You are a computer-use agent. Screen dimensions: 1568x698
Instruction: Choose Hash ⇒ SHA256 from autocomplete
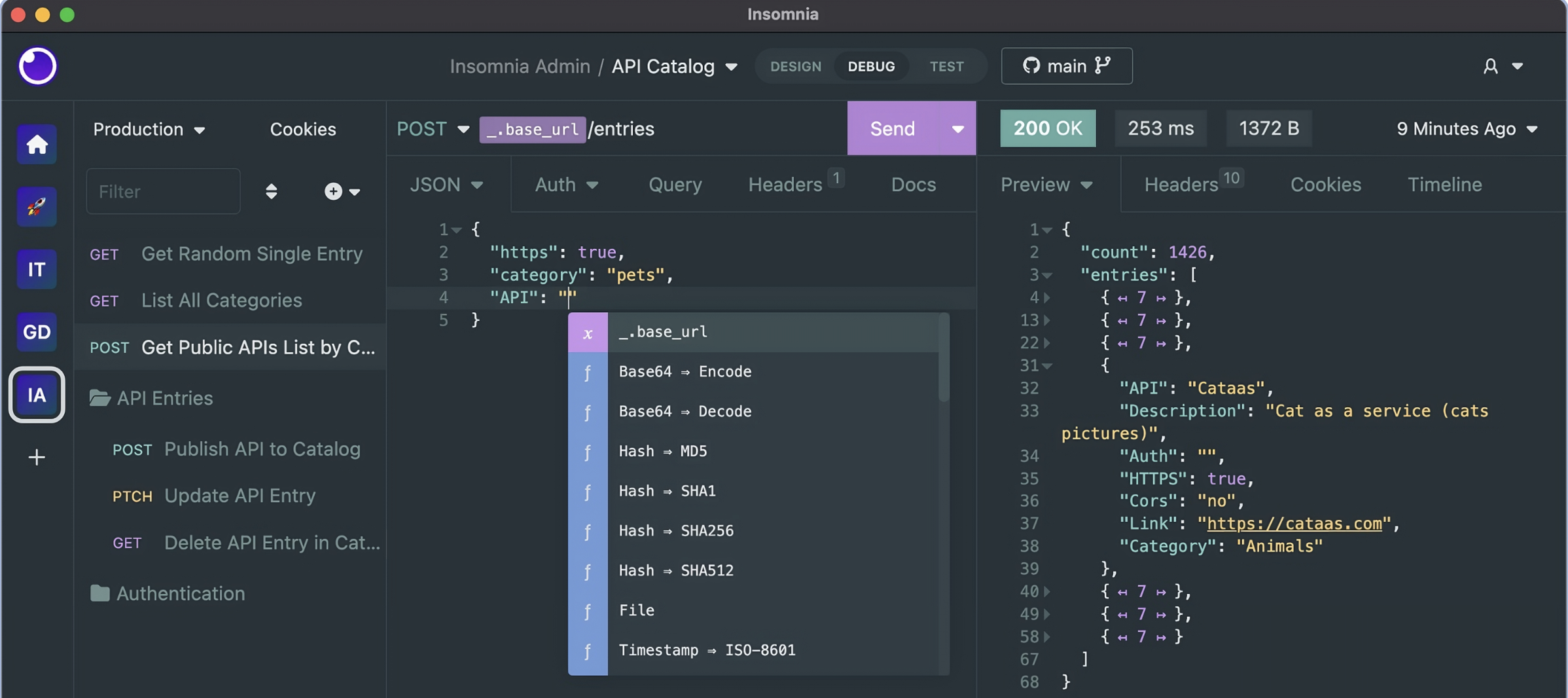[x=753, y=531]
